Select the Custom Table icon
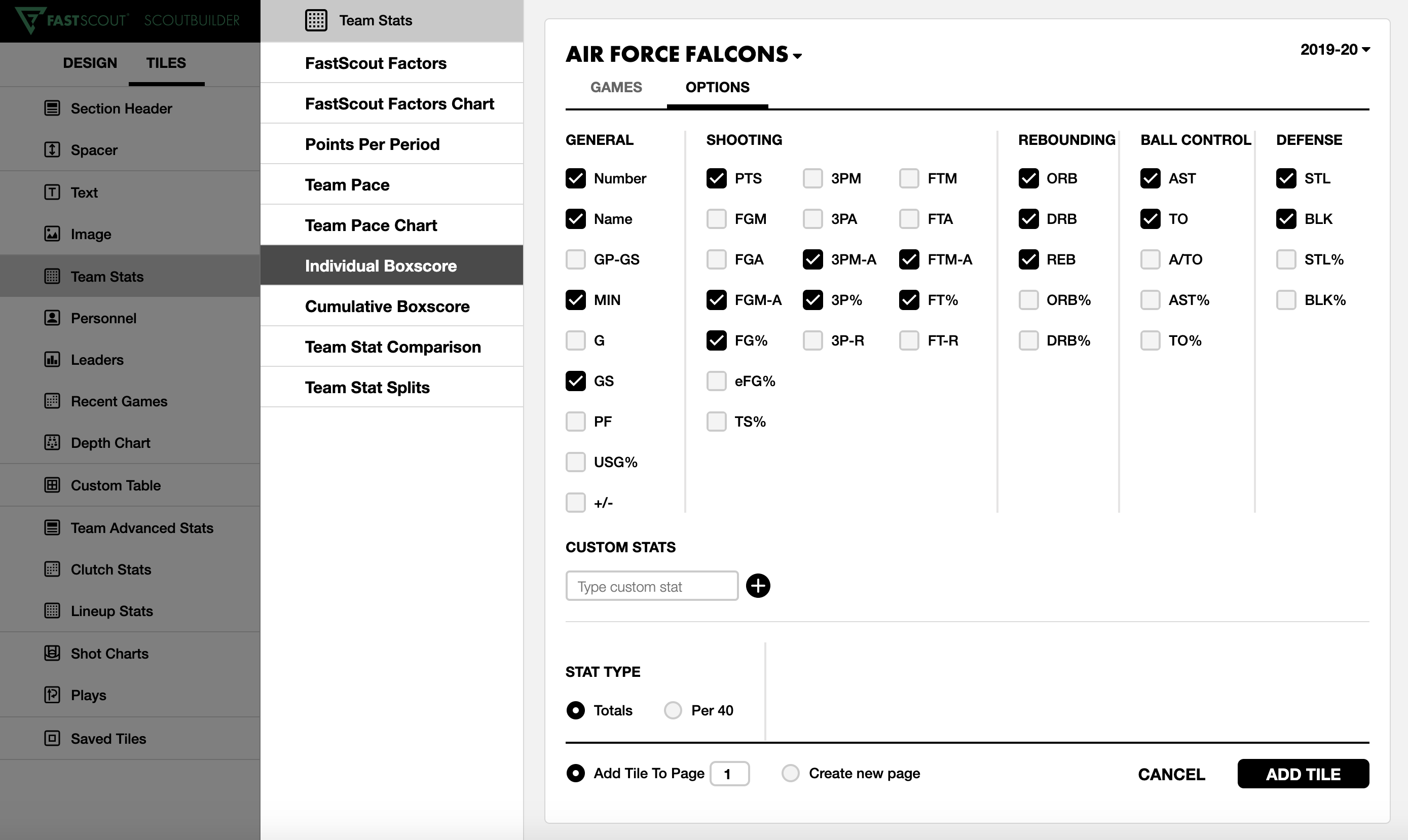The height and width of the screenshot is (840, 1408). coord(52,485)
